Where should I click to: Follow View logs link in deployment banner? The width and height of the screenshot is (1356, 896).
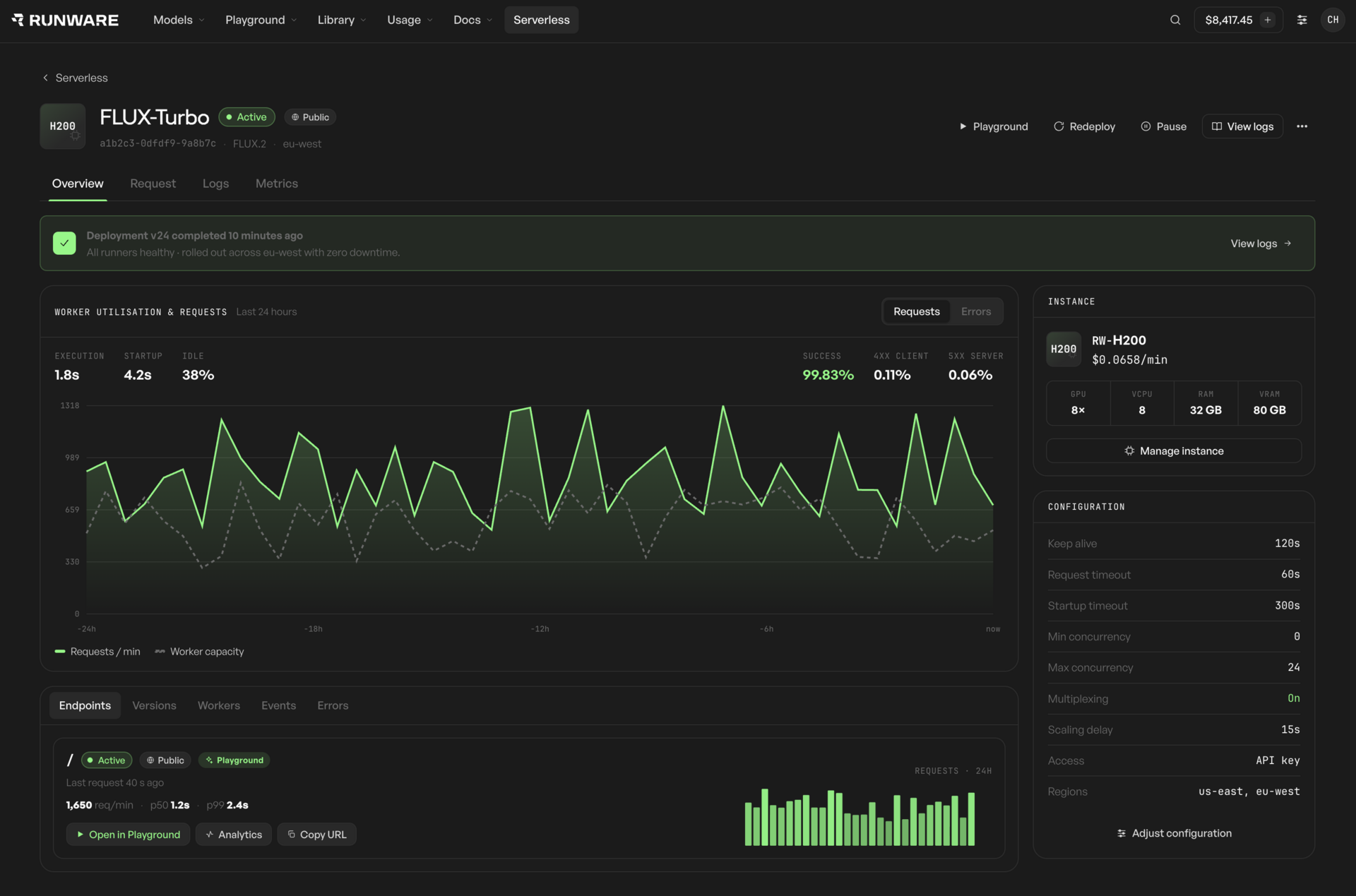(x=1261, y=244)
